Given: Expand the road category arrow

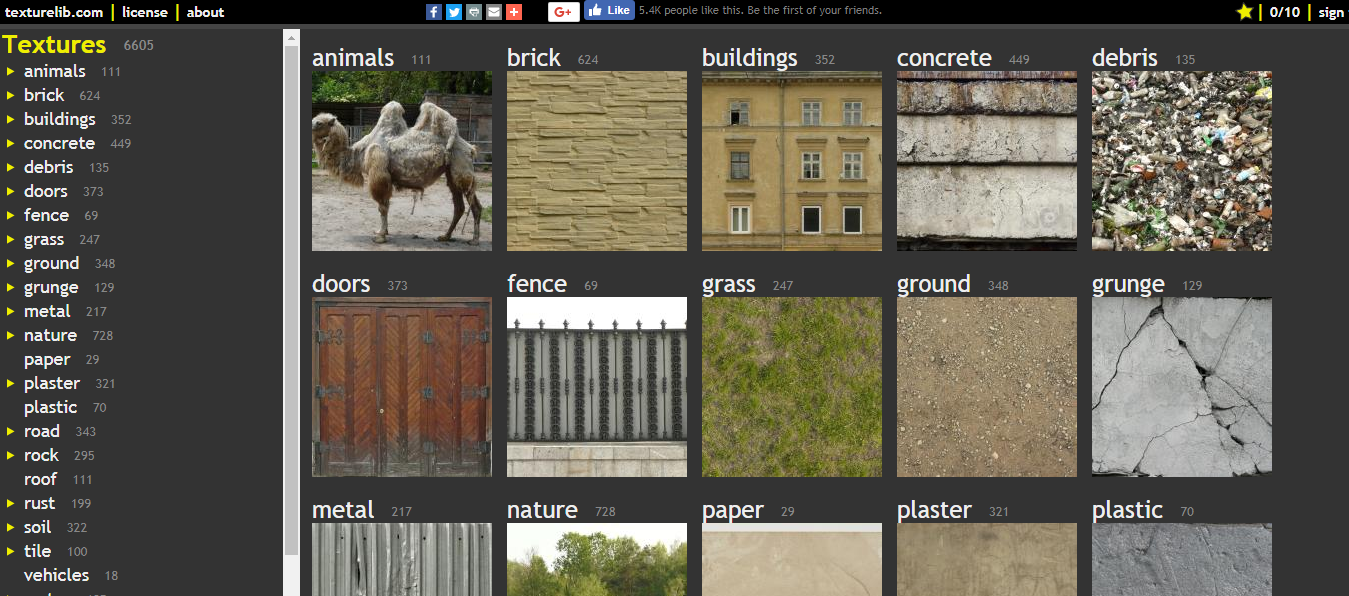Looking at the screenshot, I should [10, 431].
